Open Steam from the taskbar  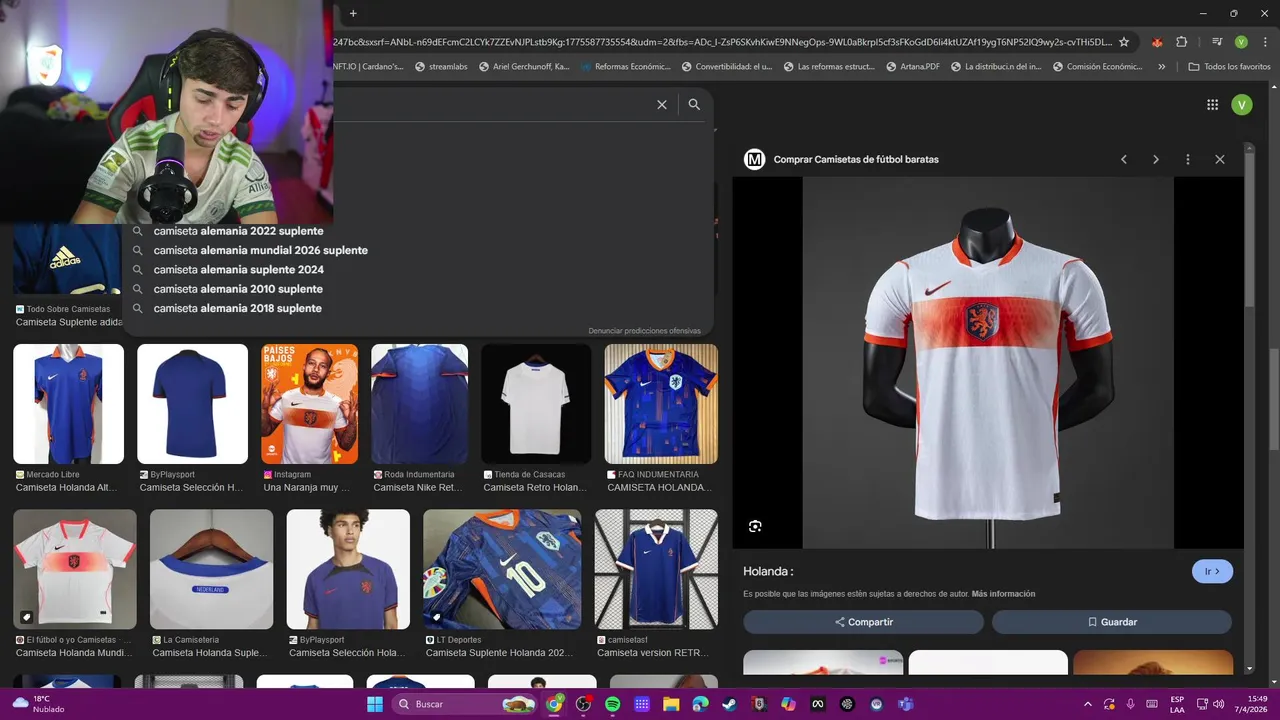pos(730,704)
